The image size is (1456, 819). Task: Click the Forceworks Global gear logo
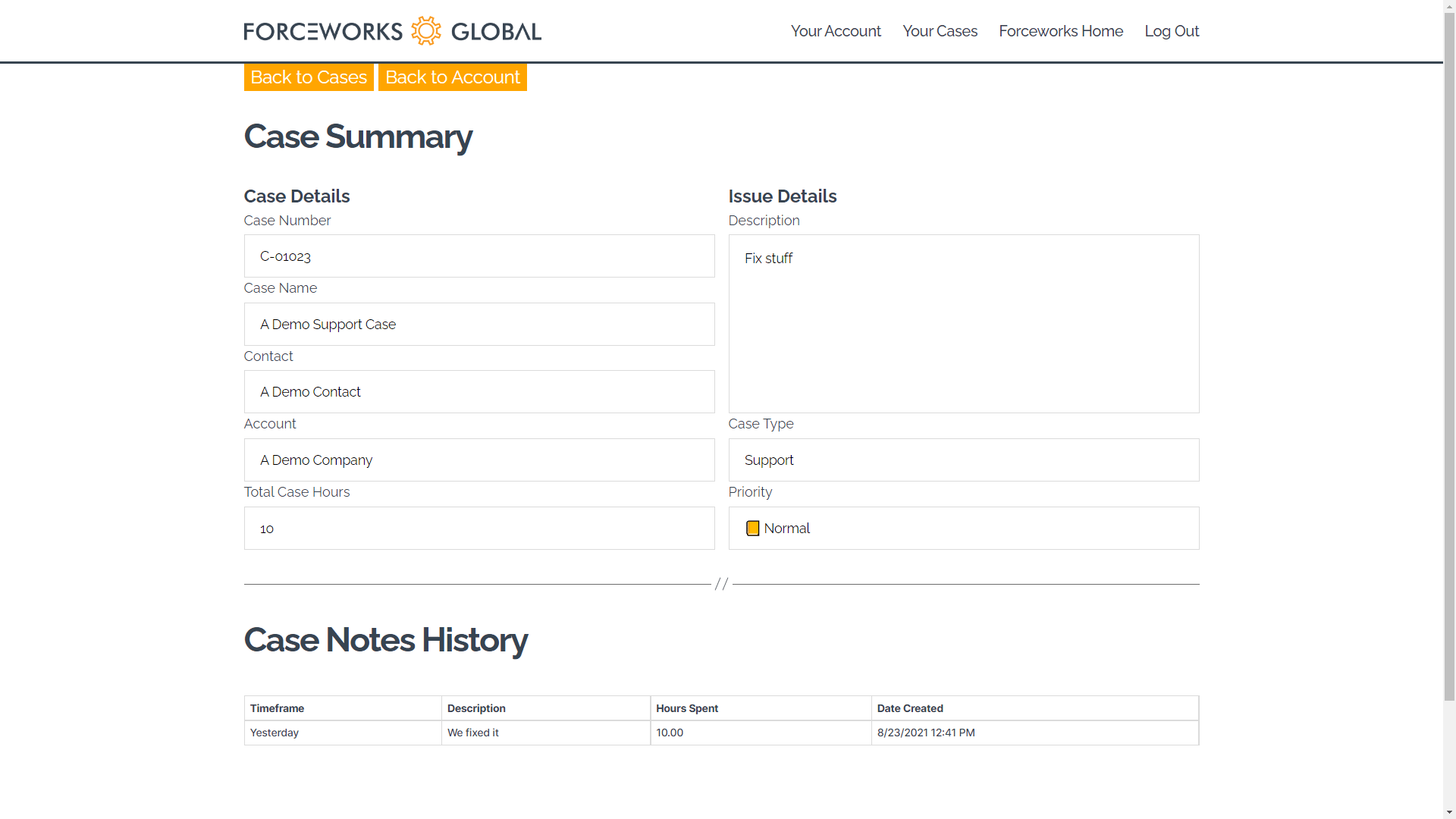click(425, 31)
